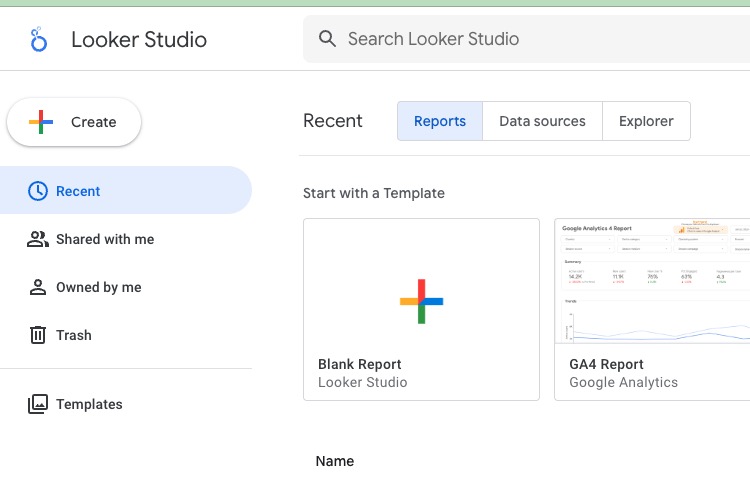Click the Recent clock icon
The image size is (750, 482).
tap(38, 191)
